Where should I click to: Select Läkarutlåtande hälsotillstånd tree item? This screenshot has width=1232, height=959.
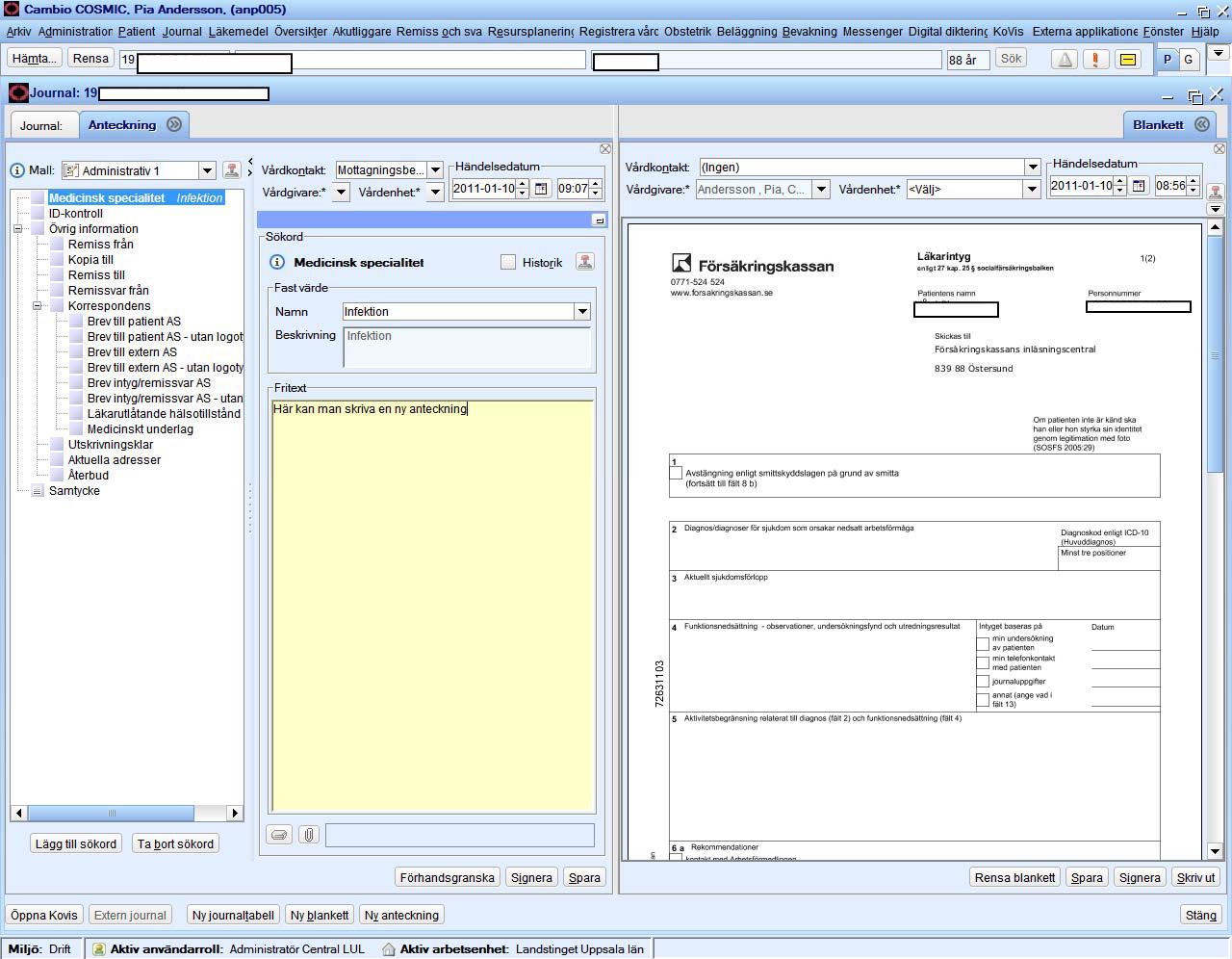pyautogui.click(x=164, y=414)
